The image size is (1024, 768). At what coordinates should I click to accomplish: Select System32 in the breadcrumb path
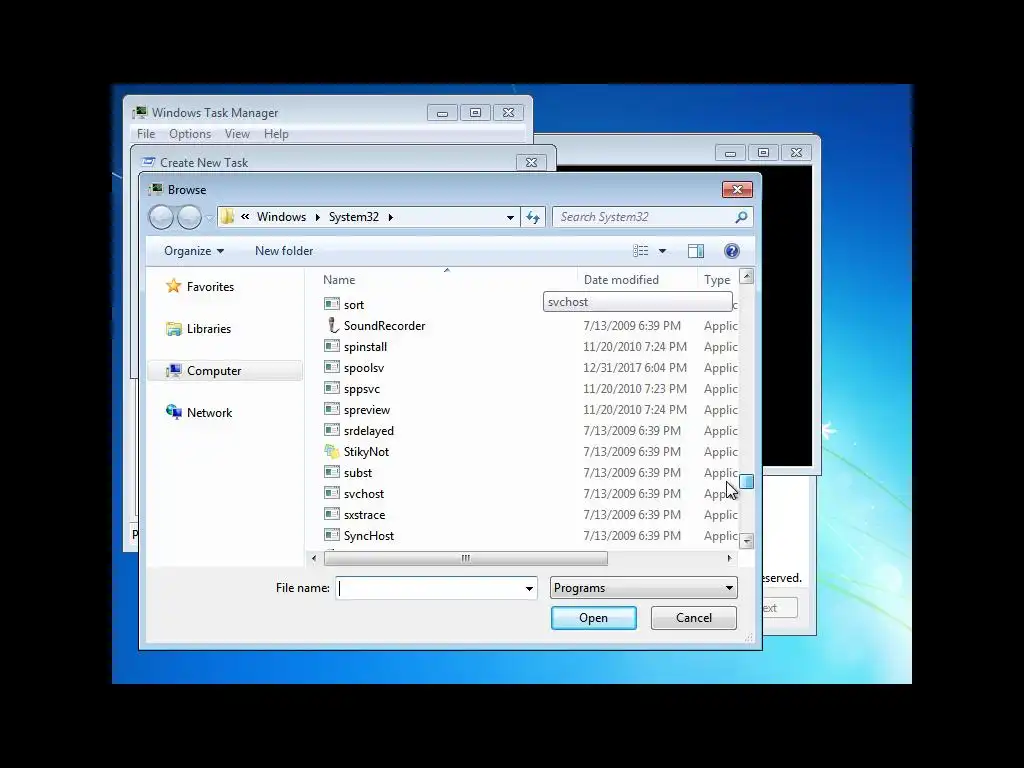point(353,217)
